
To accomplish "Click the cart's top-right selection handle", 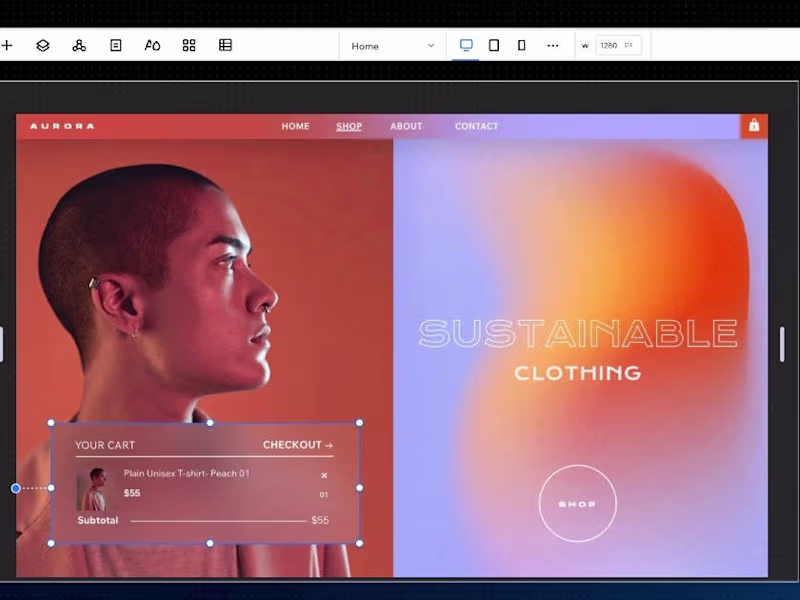I will pyautogui.click(x=359, y=423).
